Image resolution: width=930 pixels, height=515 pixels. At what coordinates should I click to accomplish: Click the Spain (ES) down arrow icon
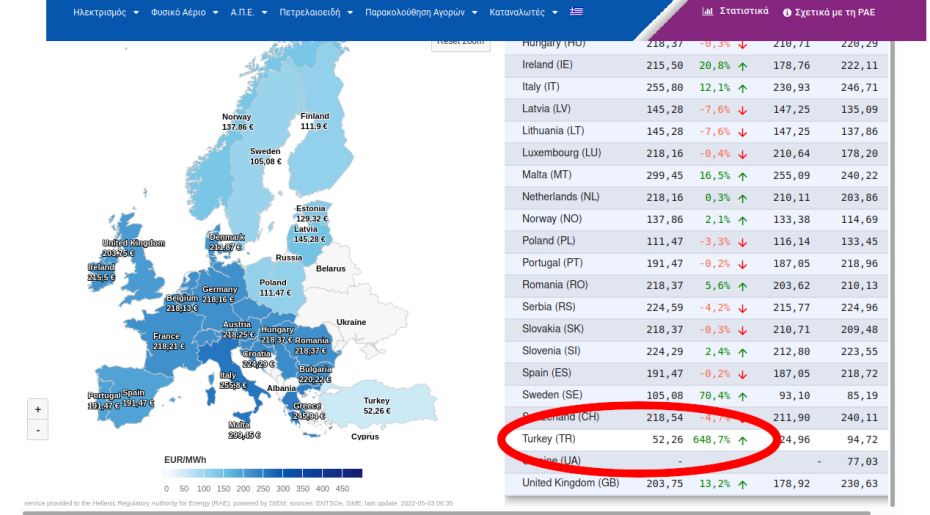(743, 374)
